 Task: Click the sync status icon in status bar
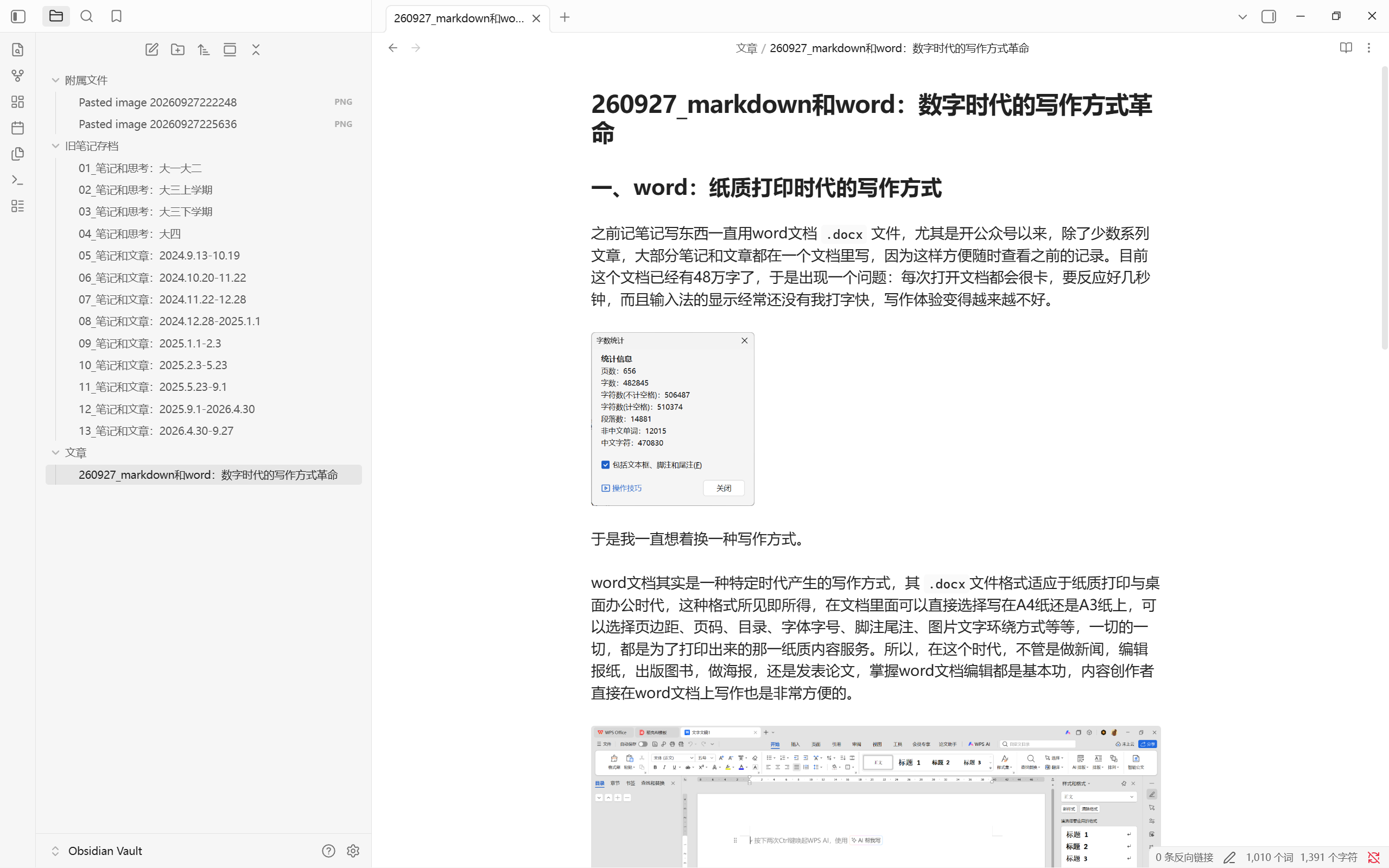click(x=1373, y=857)
